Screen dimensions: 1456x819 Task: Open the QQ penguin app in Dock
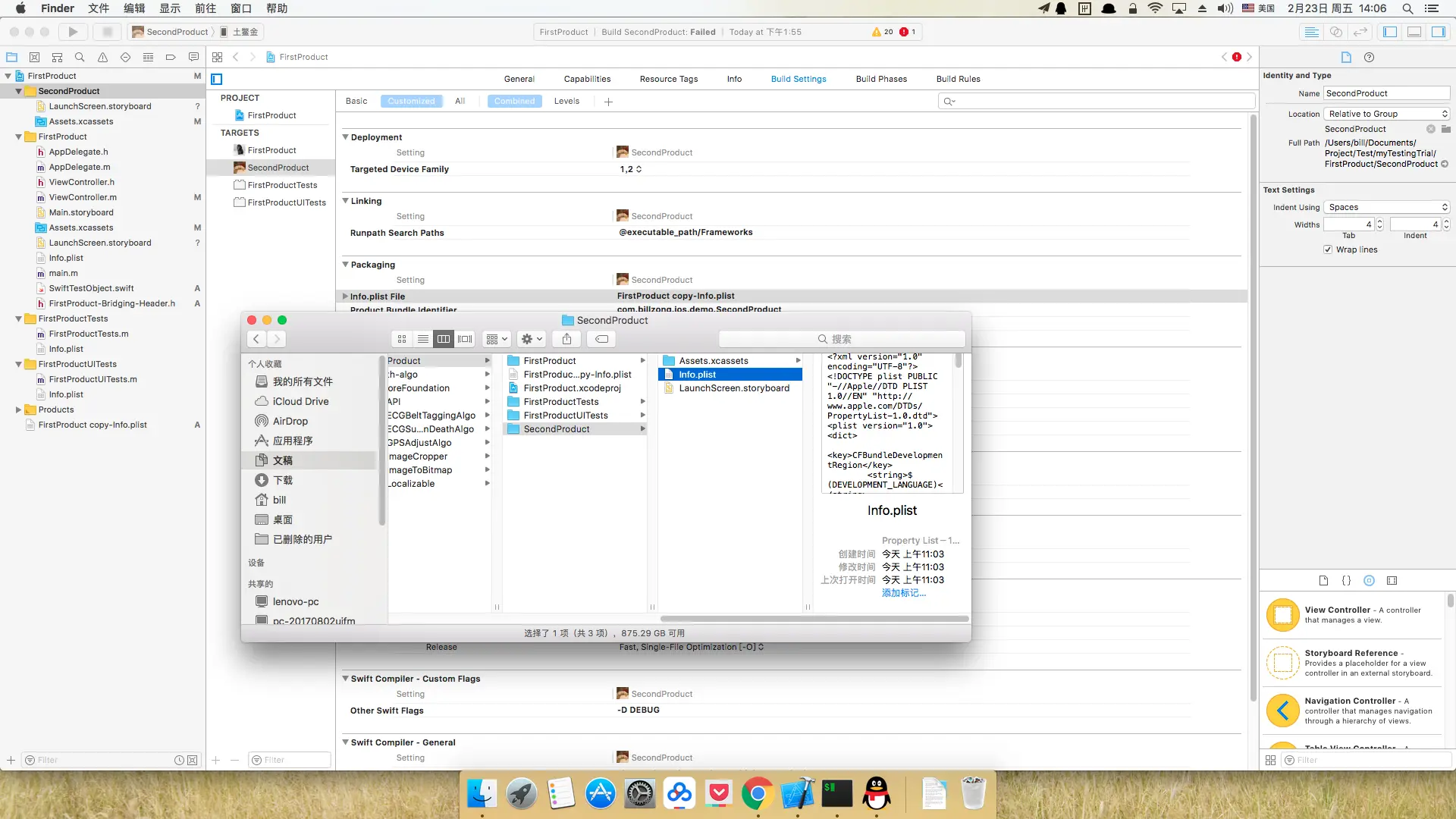(x=877, y=794)
